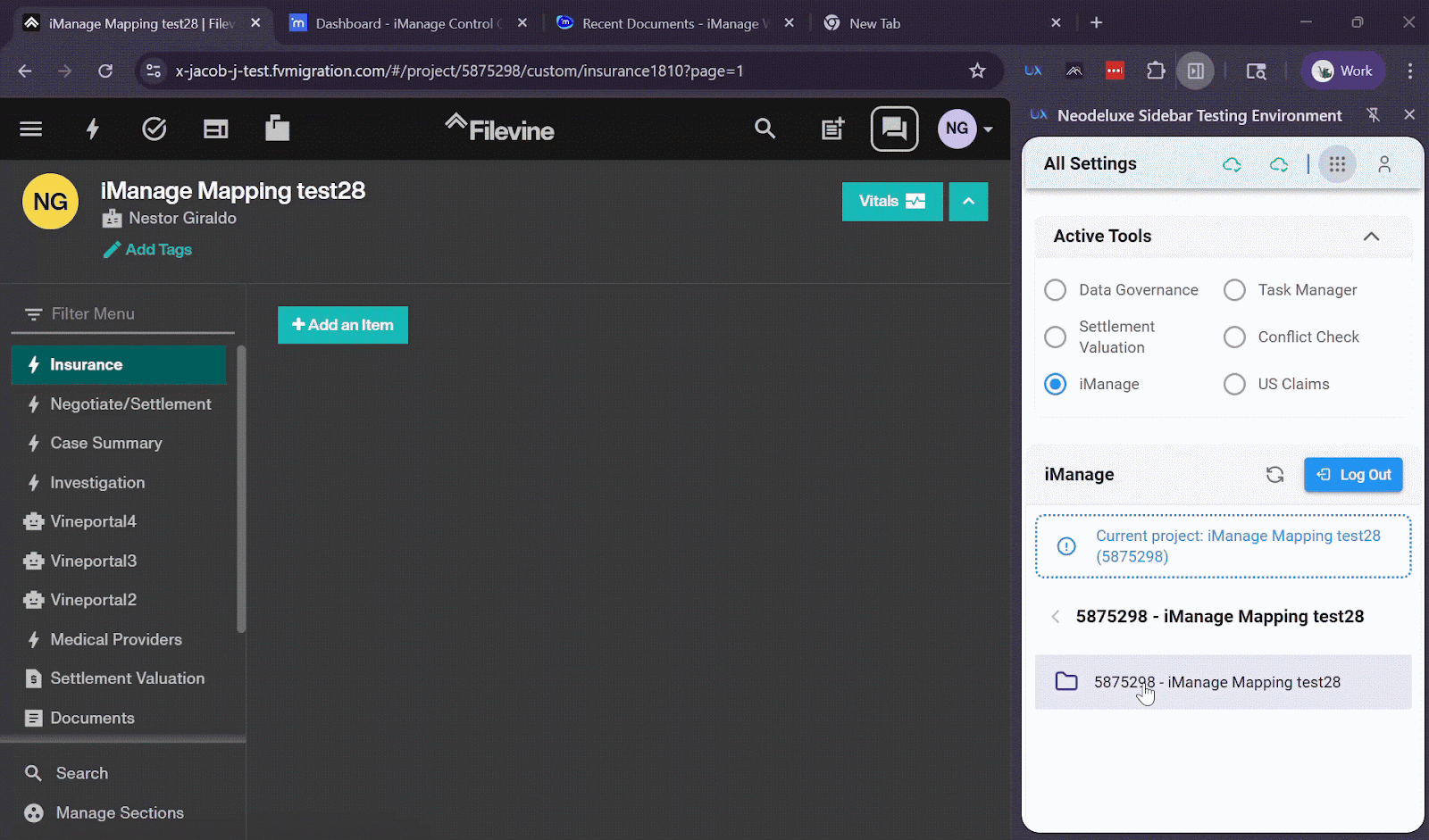
Task: Open the Vitals button
Action: [892, 202]
